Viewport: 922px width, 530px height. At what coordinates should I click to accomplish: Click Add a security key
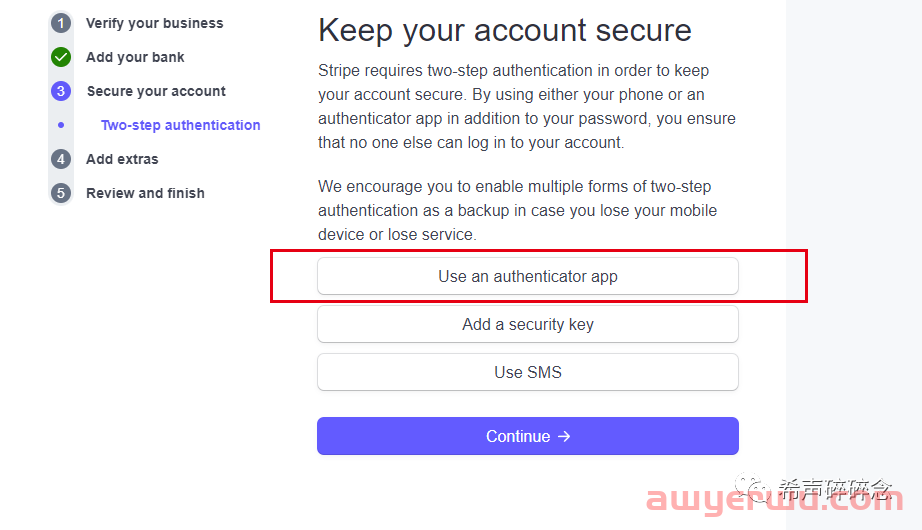[x=527, y=324]
